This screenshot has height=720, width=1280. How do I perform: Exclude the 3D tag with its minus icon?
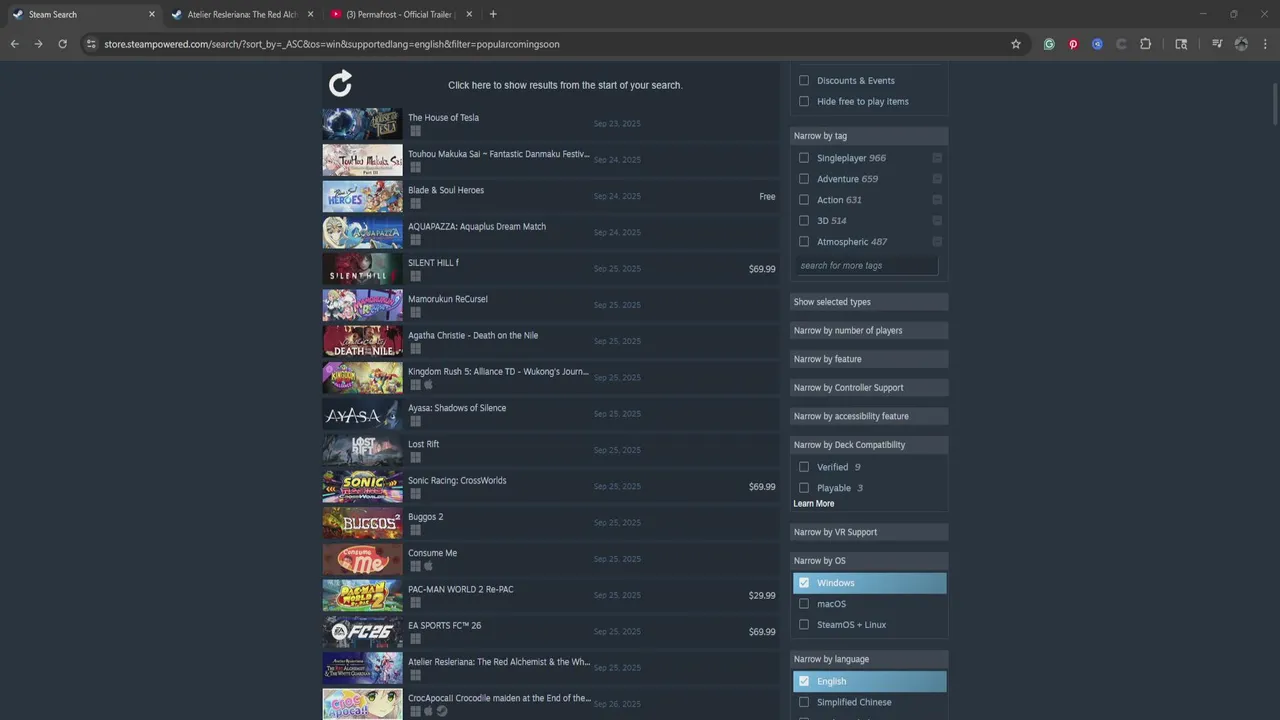pos(937,221)
